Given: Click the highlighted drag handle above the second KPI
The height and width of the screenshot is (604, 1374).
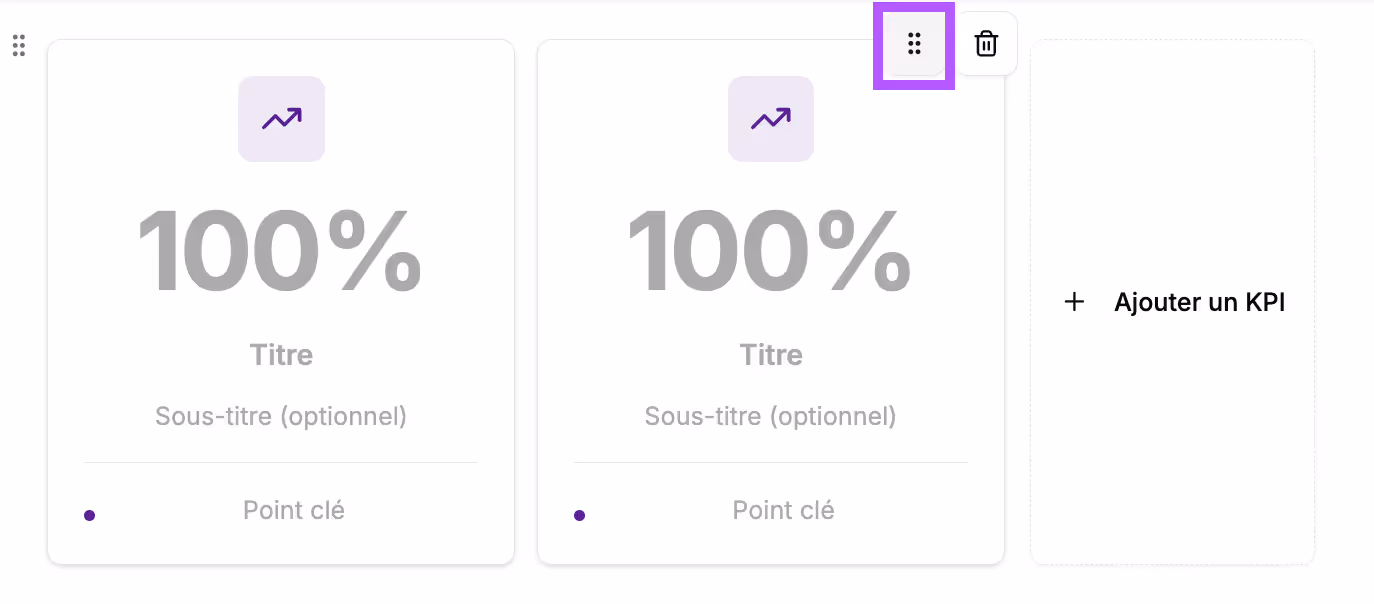Looking at the screenshot, I should (914, 44).
